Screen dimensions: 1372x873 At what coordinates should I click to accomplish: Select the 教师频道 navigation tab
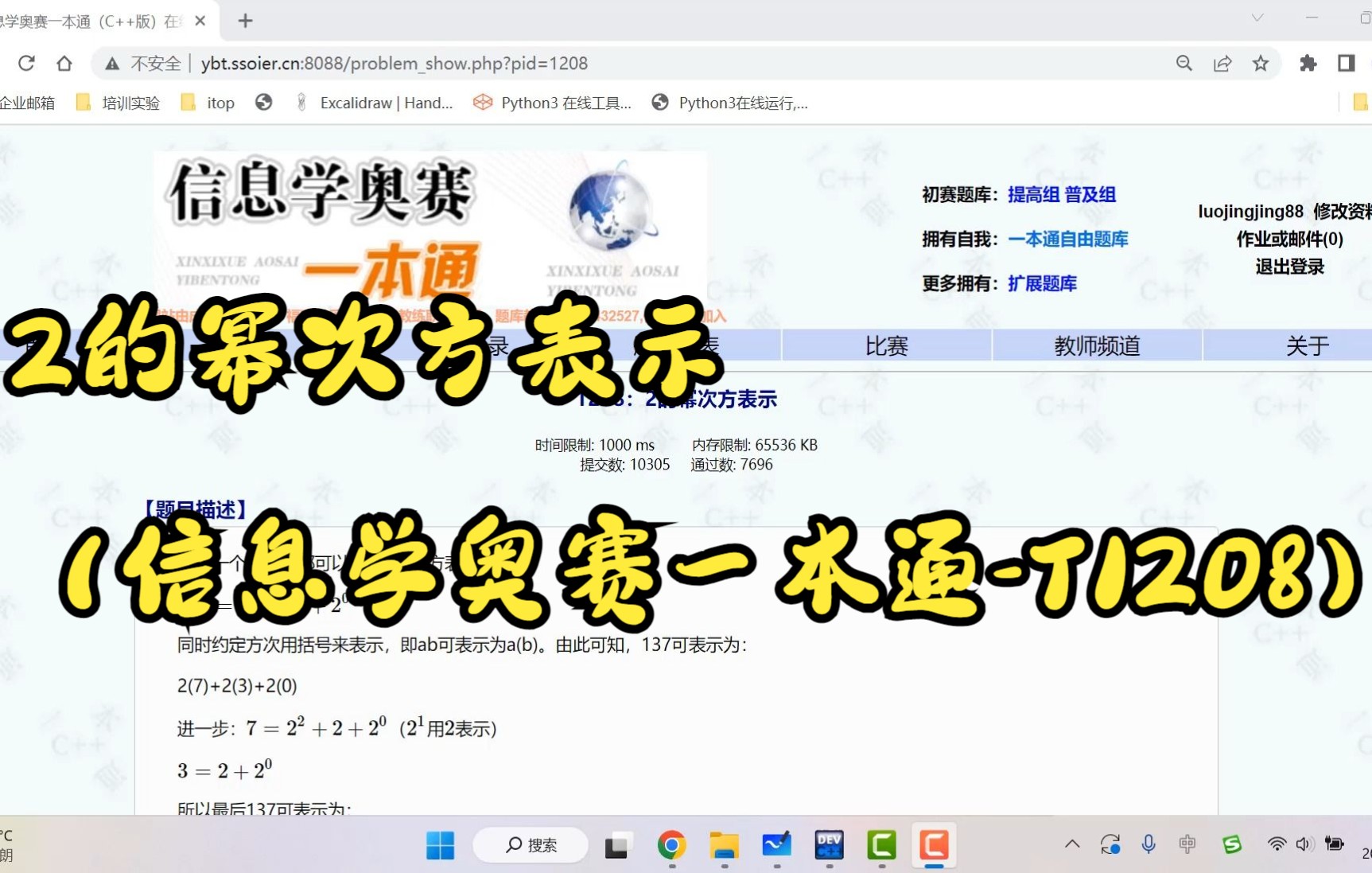coord(1097,345)
